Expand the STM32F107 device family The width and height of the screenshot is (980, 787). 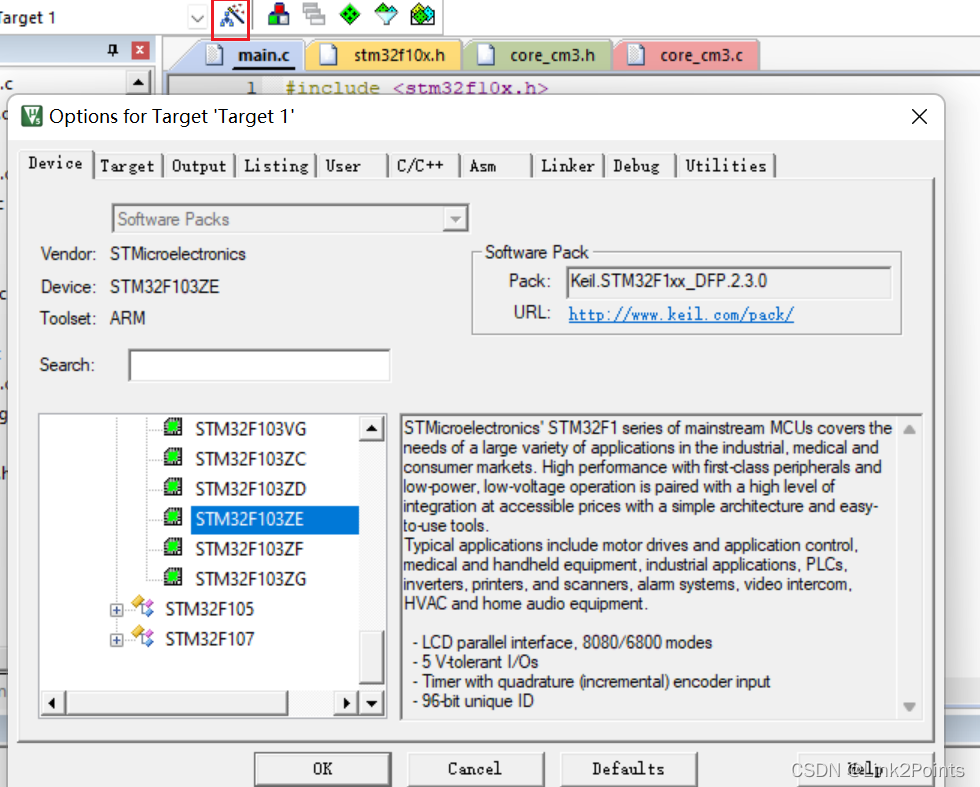pos(116,640)
